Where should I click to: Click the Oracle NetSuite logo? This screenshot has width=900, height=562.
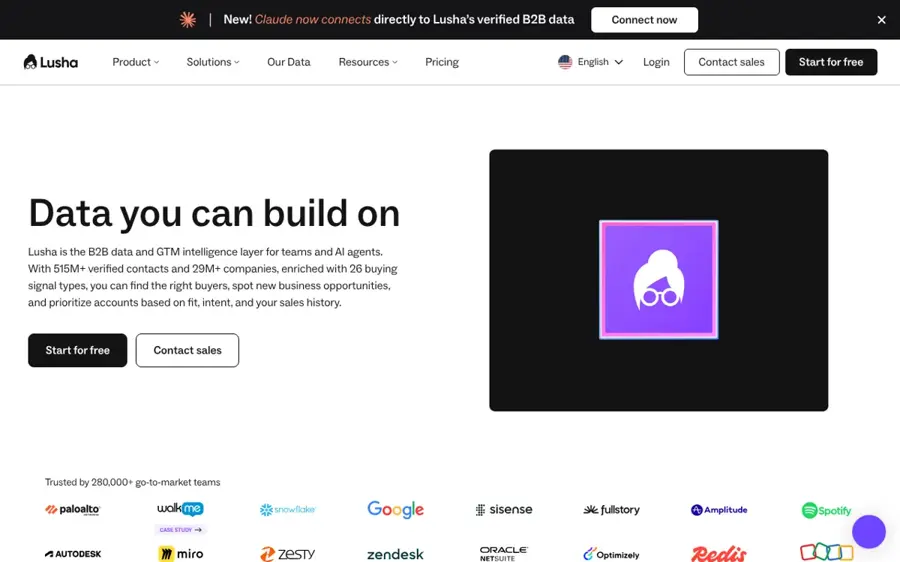[504, 554]
